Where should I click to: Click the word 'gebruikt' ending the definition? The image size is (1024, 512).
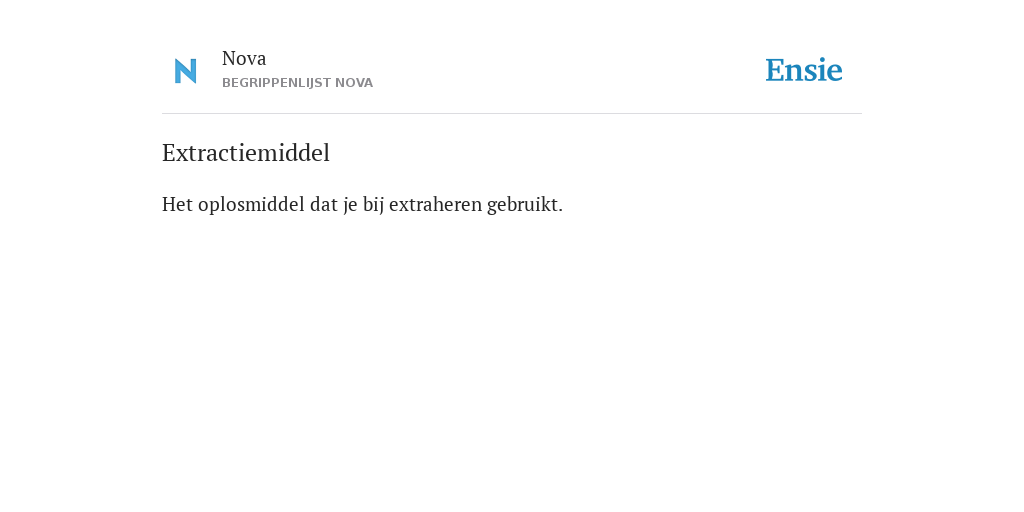coord(522,205)
